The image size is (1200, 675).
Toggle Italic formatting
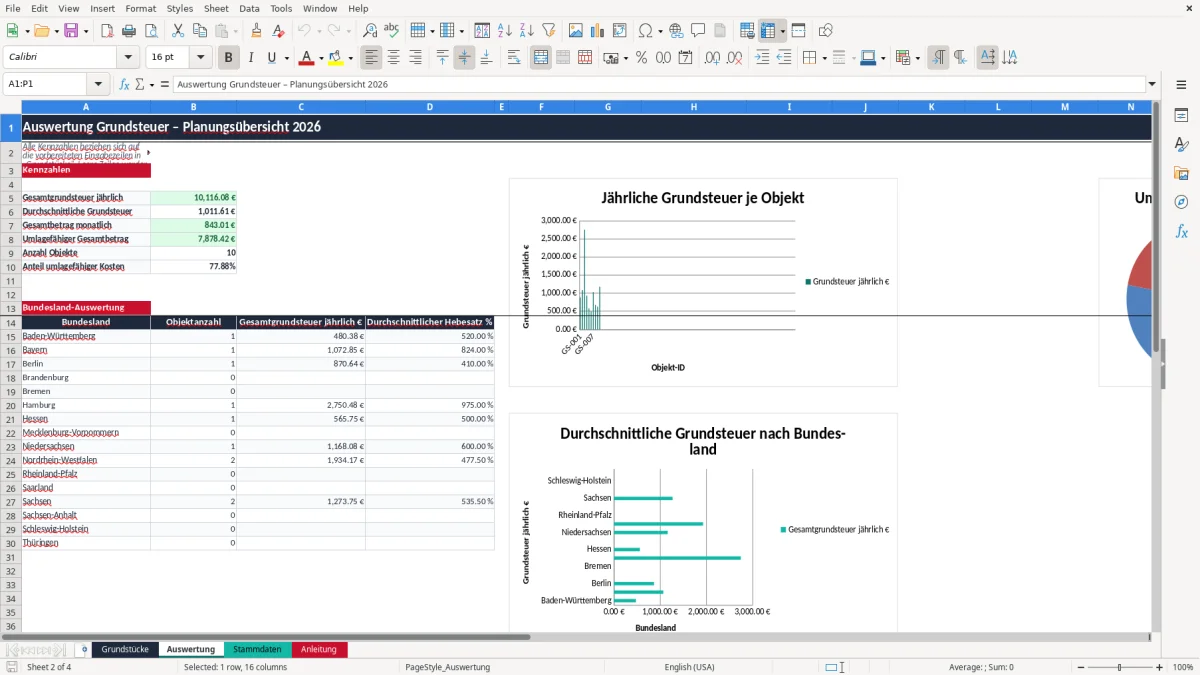(251, 58)
